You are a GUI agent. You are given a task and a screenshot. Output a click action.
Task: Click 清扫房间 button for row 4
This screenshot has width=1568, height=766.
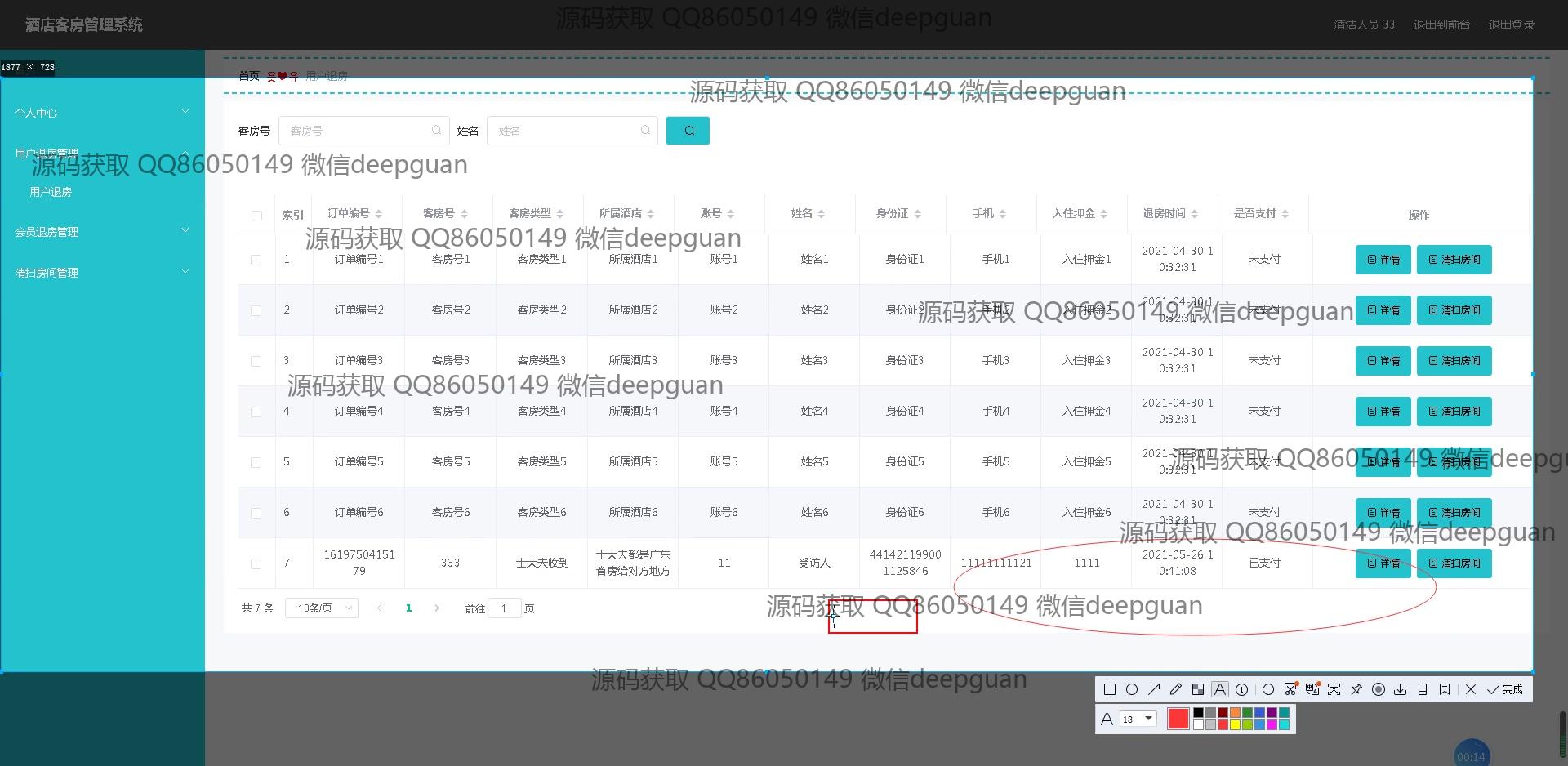pos(1454,412)
